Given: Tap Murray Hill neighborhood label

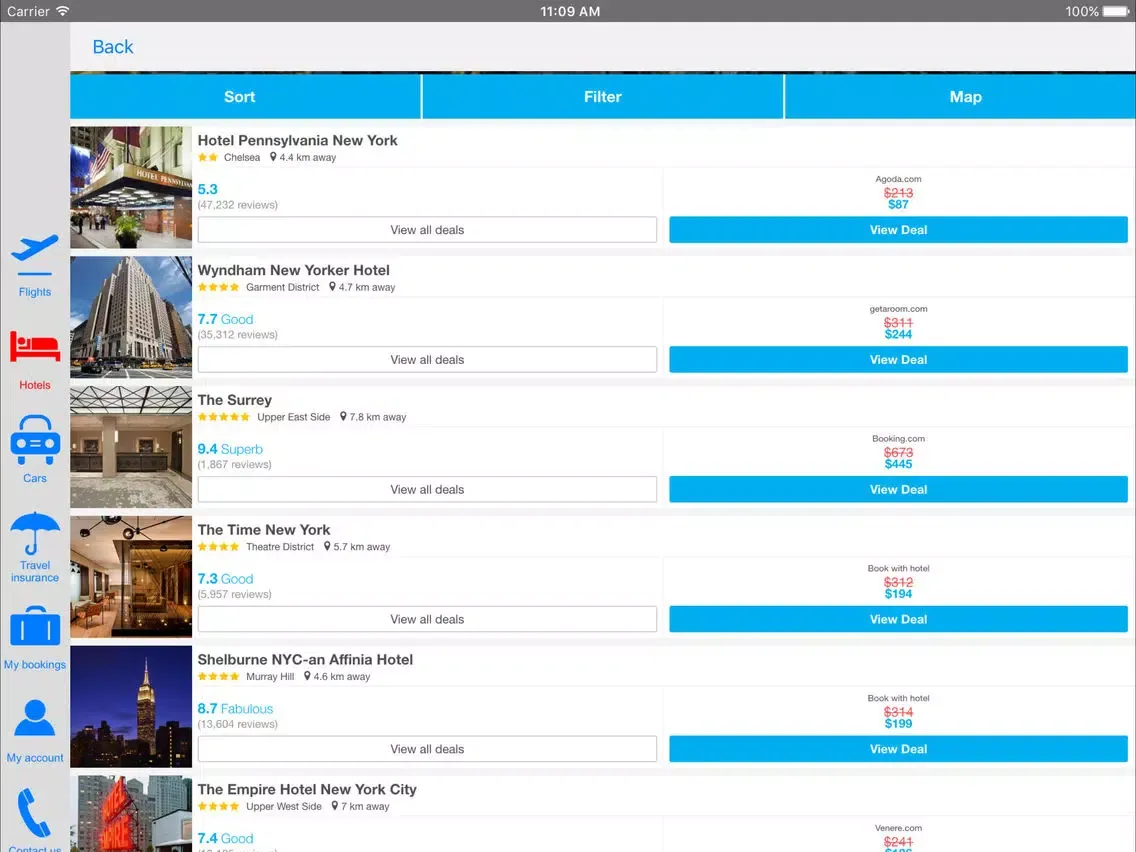Looking at the screenshot, I should point(270,677).
